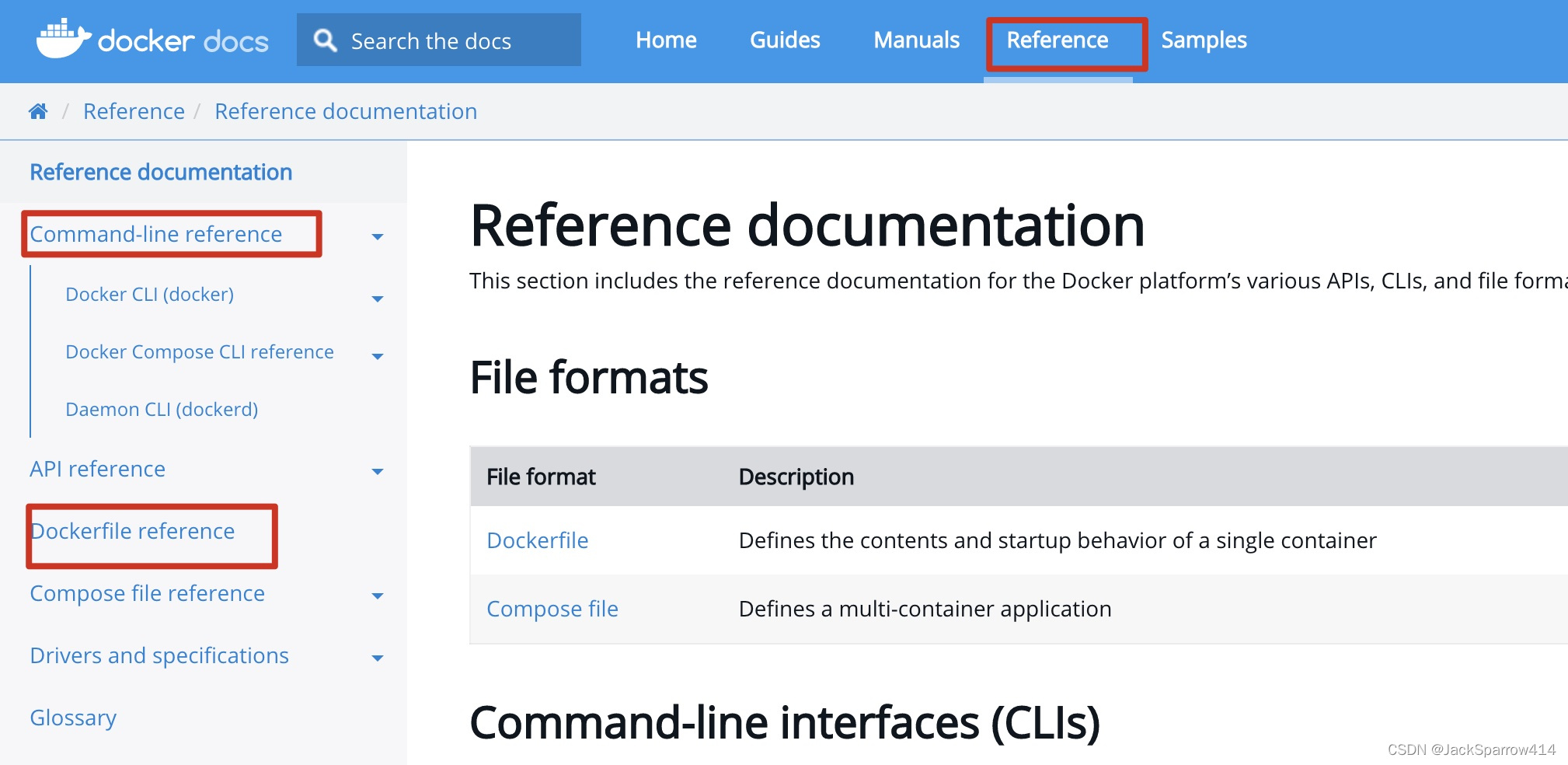Expand the Docker Compose CLI reference arrow
The width and height of the screenshot is (1568, 765).
(x=378, y=356)
